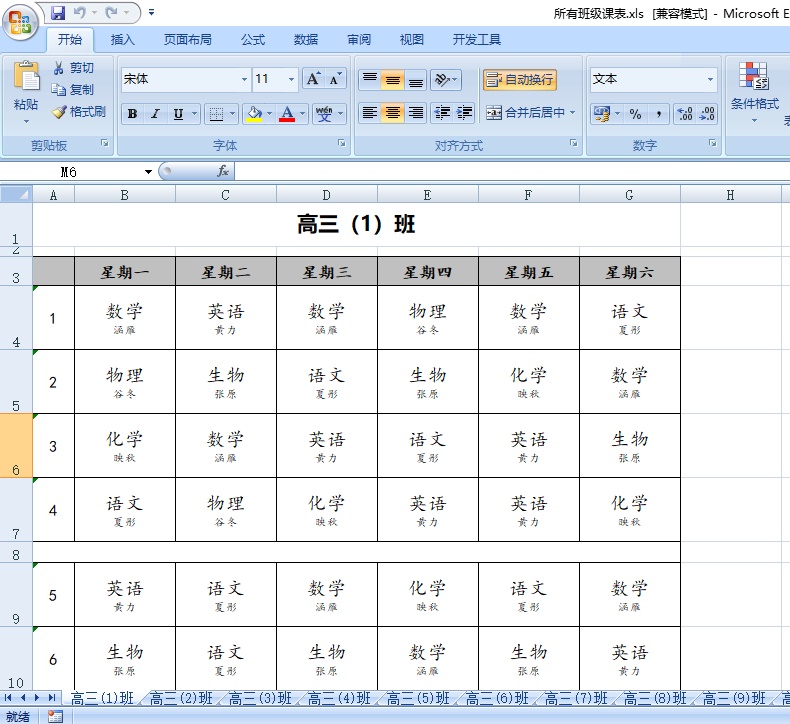Apply the percent style

(x=635, y=114)
